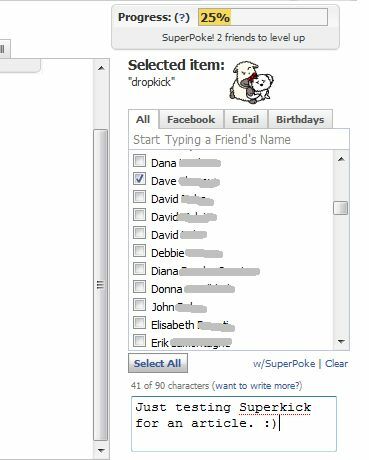Screen dimensions: 369x460
Task: Click friend list scroll down arrow
Action: 341,341
